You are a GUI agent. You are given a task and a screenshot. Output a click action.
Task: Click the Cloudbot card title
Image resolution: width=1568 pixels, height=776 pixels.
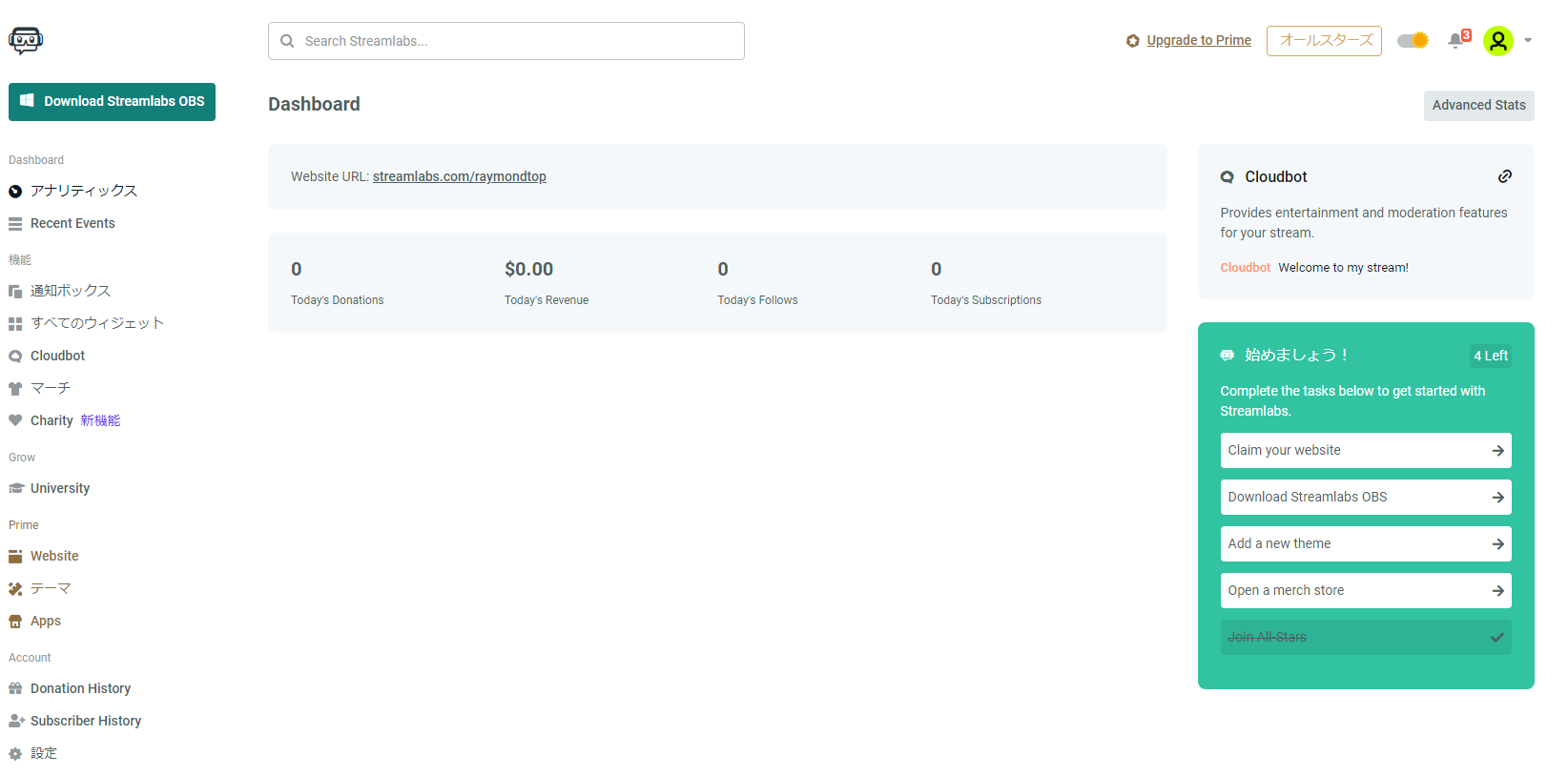pyautogui.click(x=1276, y=177)
